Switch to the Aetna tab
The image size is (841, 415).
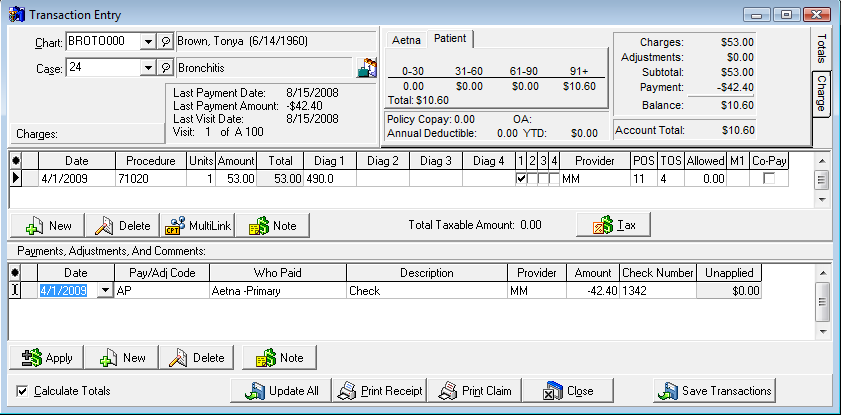406,40
